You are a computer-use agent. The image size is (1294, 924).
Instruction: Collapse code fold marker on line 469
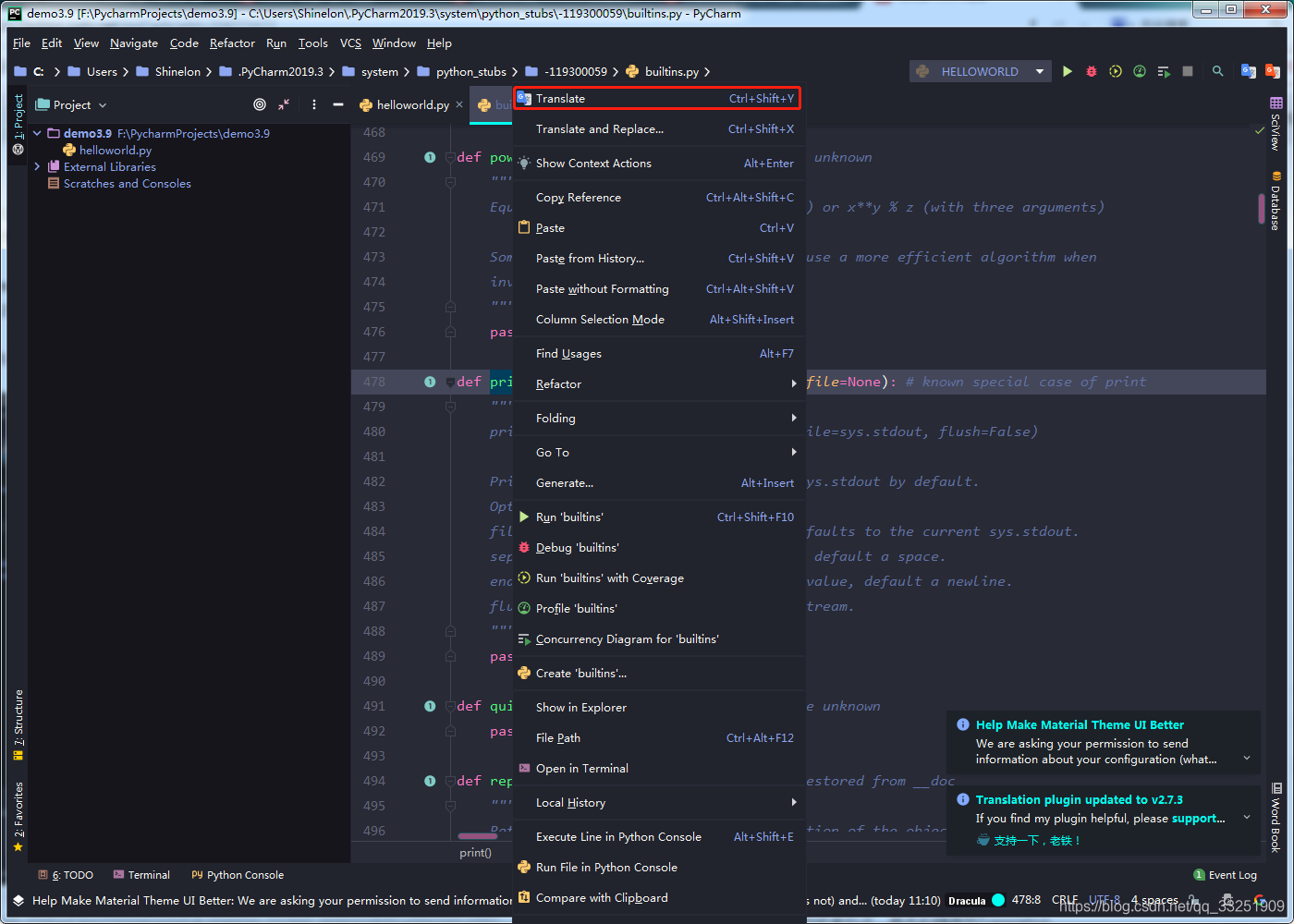[x=450, y=157]
